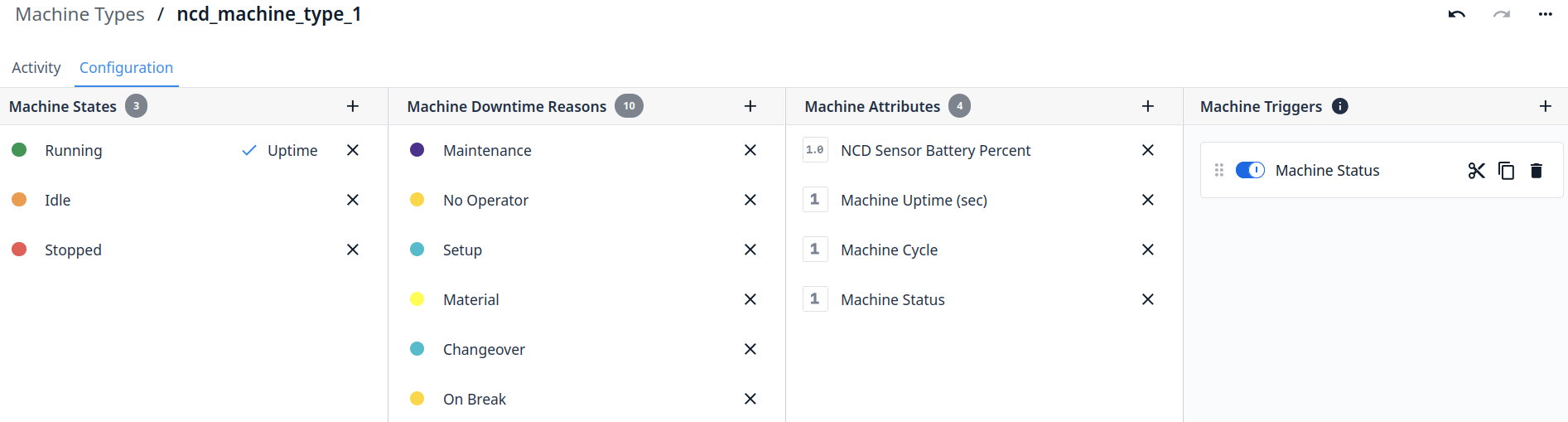Click the undo arrow icon
The width and height of the screenshot is (1568, 422).
(1457, 15)
